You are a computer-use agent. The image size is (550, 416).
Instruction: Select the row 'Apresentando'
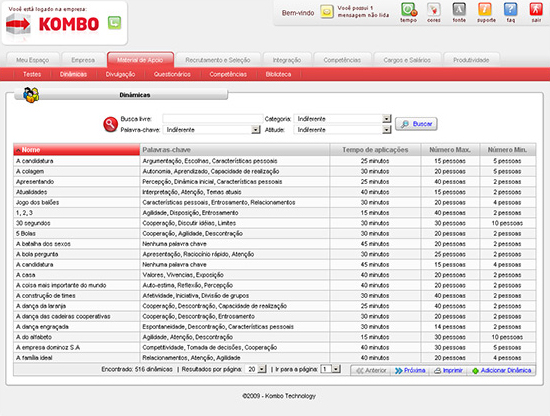[x=275, y=182]
